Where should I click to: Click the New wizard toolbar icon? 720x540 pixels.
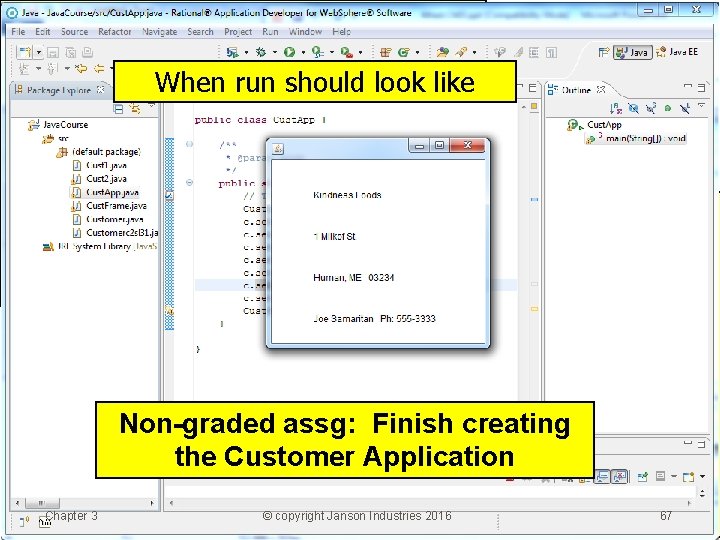(25, 52)
